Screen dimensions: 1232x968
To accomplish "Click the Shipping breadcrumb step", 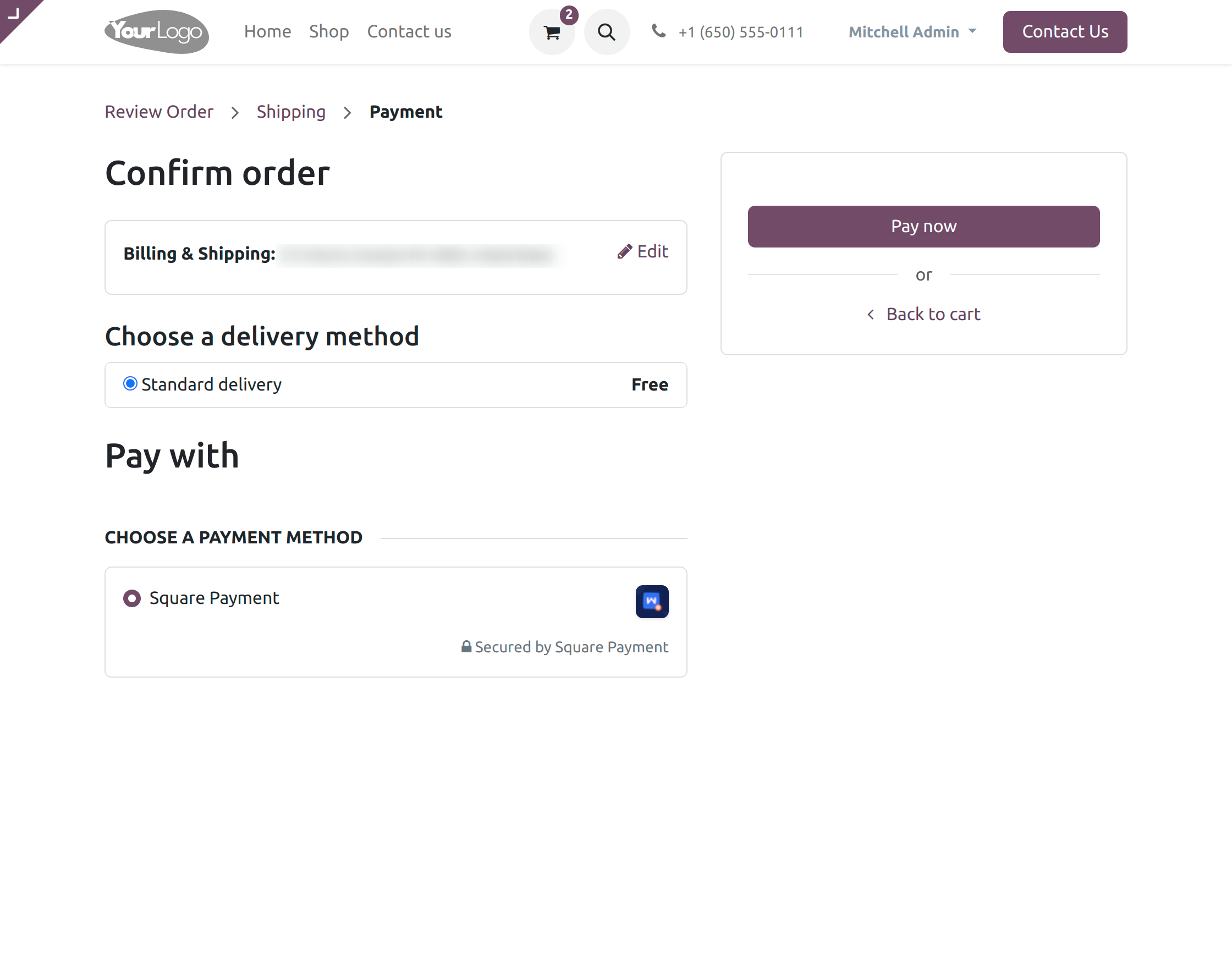I will (x=291, y=112).
